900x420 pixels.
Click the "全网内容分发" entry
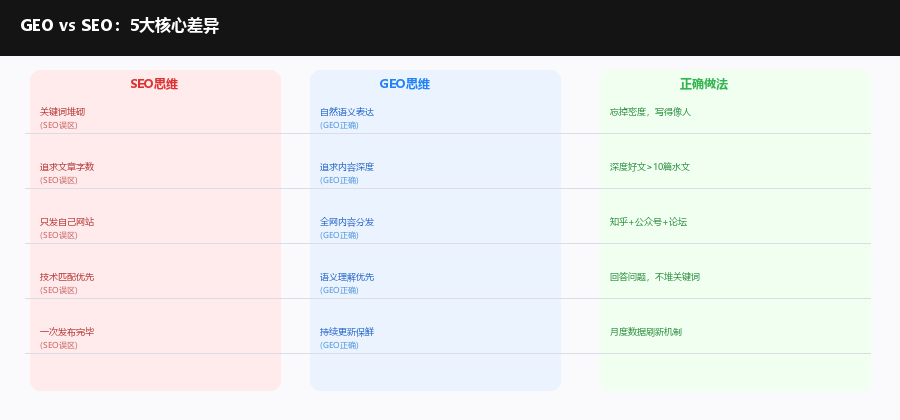(347, 222)
